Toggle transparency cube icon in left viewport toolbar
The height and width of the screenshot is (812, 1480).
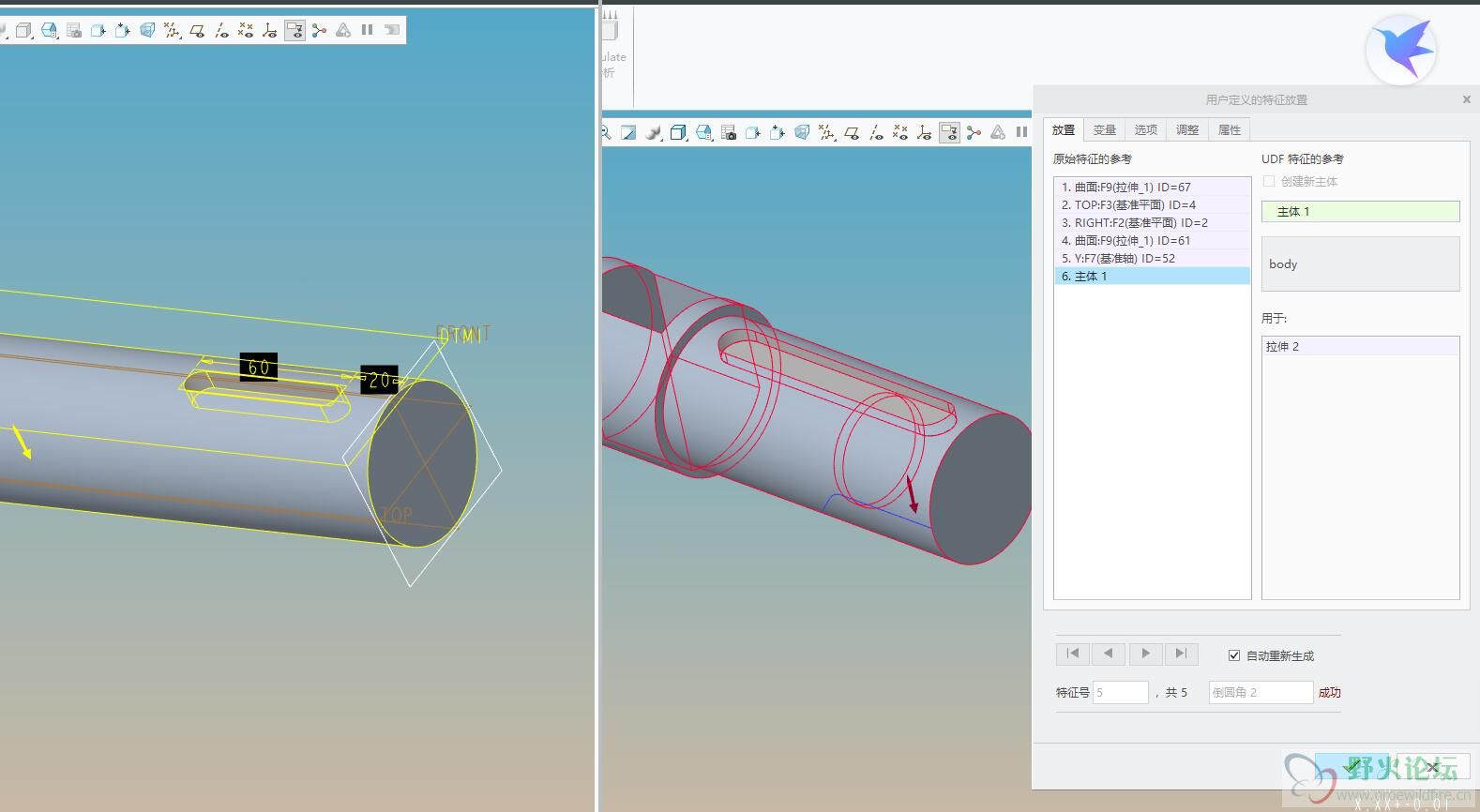point(147,30)
